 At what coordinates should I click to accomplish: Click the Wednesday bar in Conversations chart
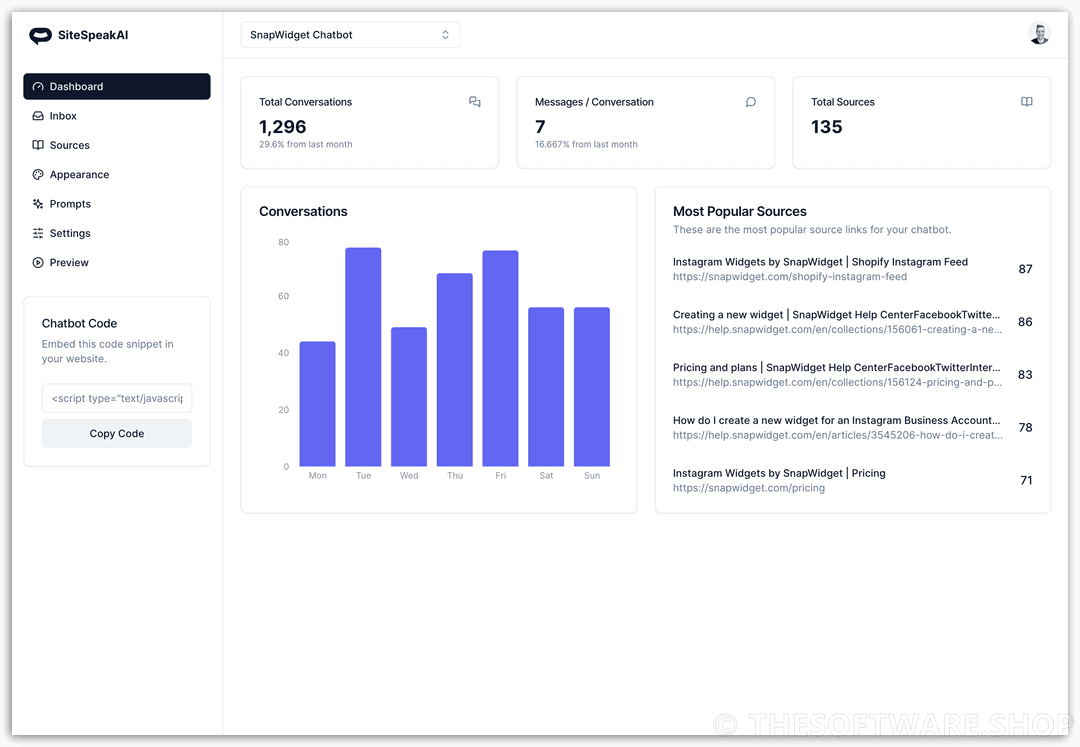coord(409,397)
